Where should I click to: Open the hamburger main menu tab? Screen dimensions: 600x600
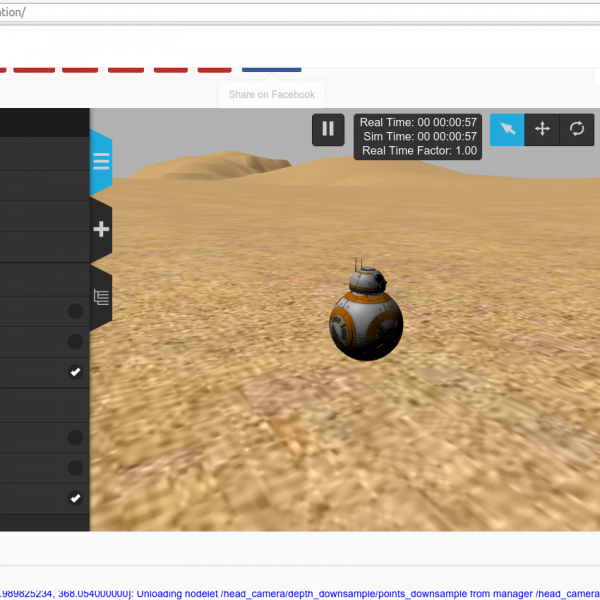(101, 162)
